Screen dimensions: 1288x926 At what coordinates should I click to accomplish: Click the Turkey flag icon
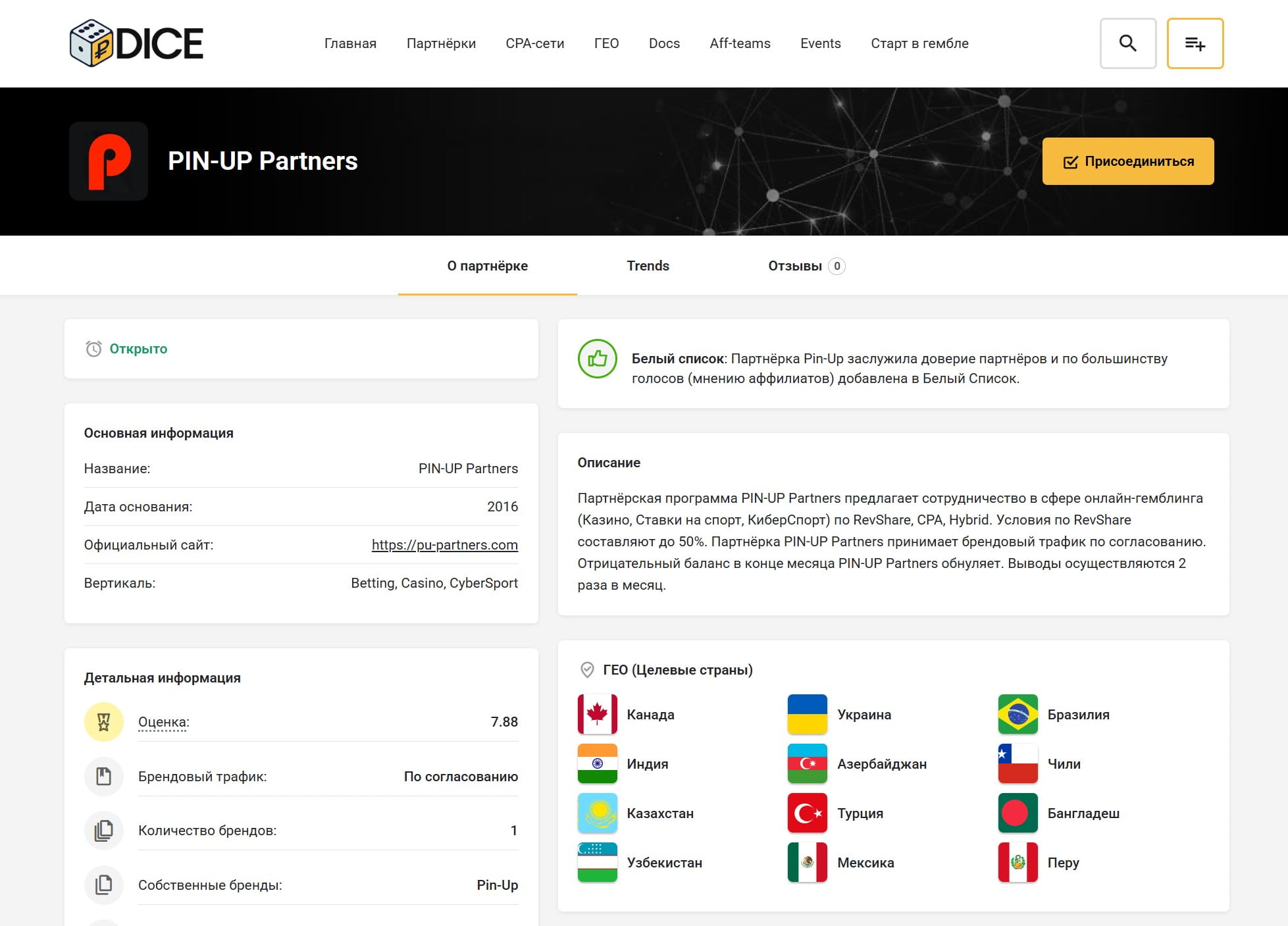coord(808,813)
